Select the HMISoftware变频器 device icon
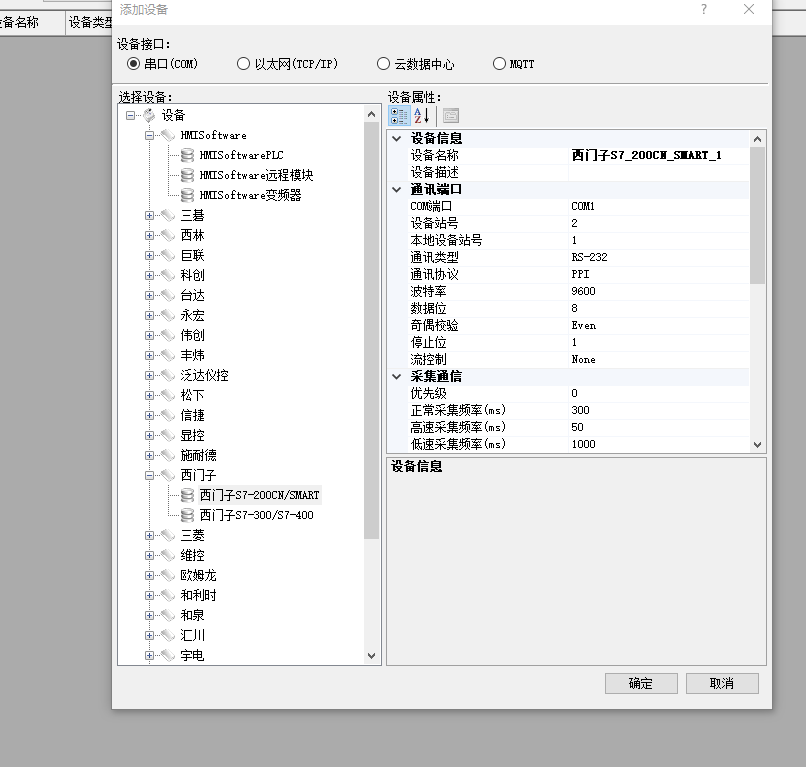 (x=187, y=195)
